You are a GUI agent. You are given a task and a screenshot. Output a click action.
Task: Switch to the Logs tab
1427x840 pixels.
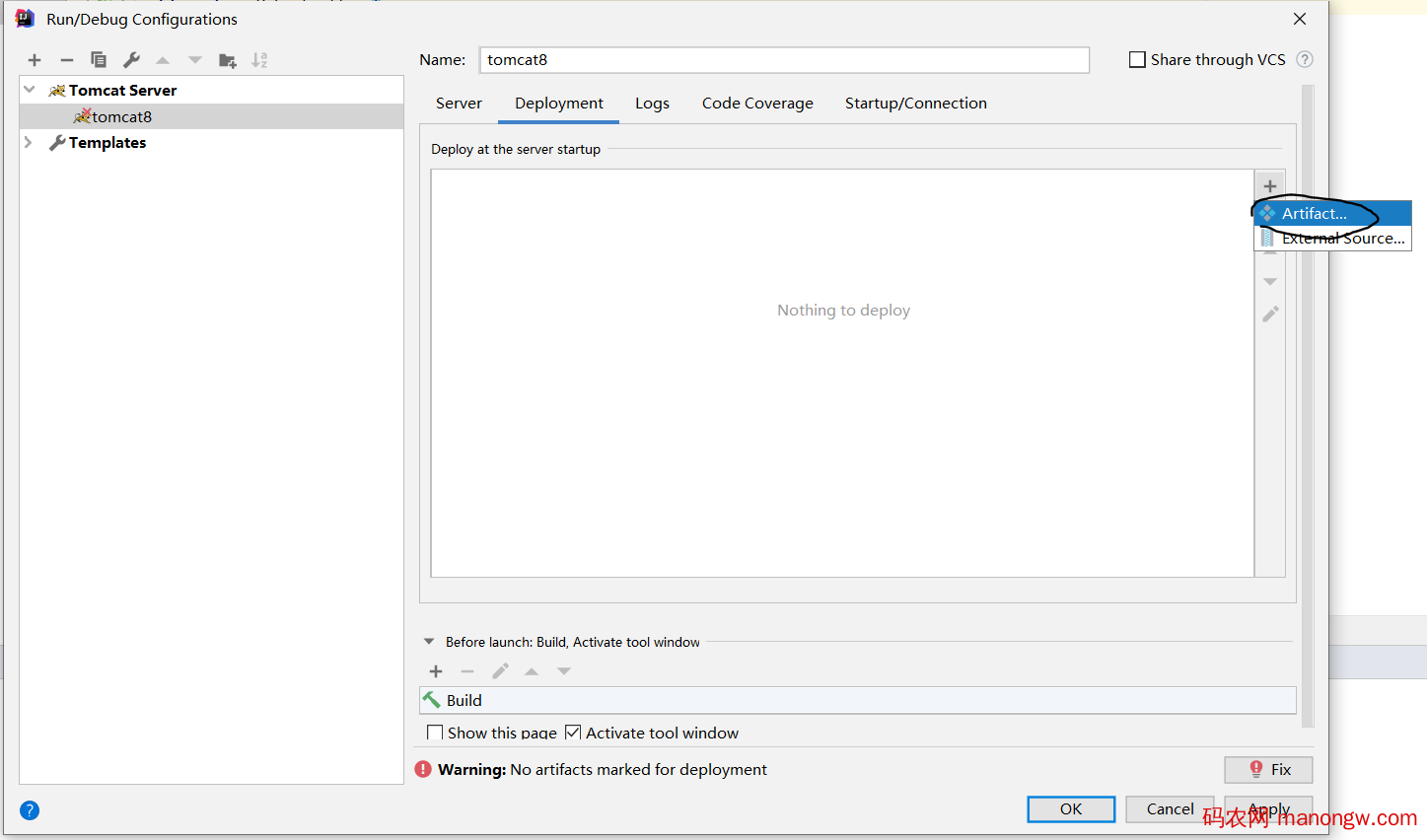(x=652, y=103)
